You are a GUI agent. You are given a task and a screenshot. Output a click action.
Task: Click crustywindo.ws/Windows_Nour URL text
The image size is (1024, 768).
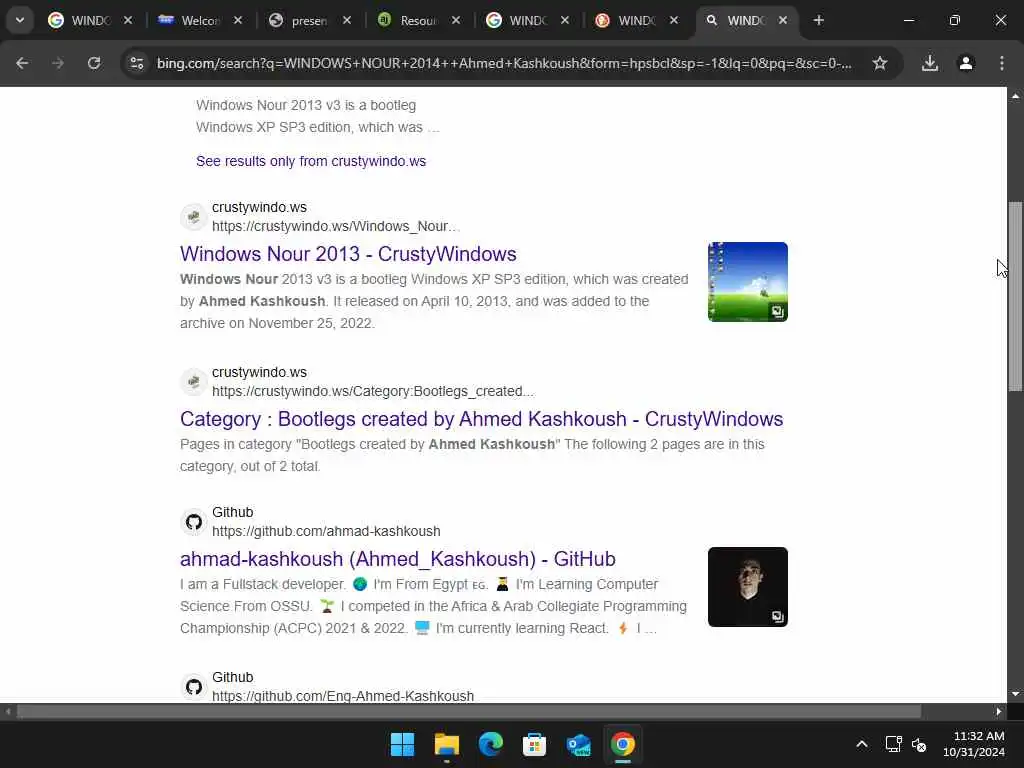[x=336, y=226]
